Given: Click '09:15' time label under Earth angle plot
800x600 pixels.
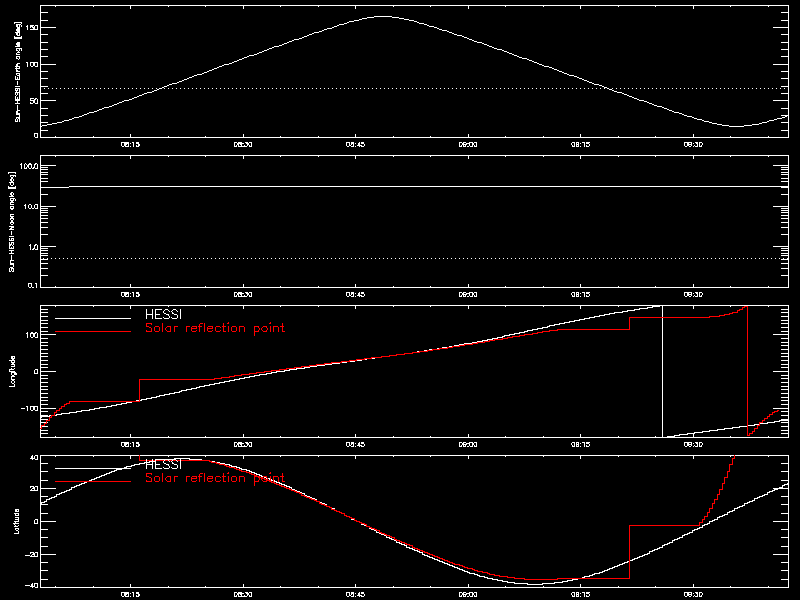Looking at the screenshot, I should coord(581,145).
